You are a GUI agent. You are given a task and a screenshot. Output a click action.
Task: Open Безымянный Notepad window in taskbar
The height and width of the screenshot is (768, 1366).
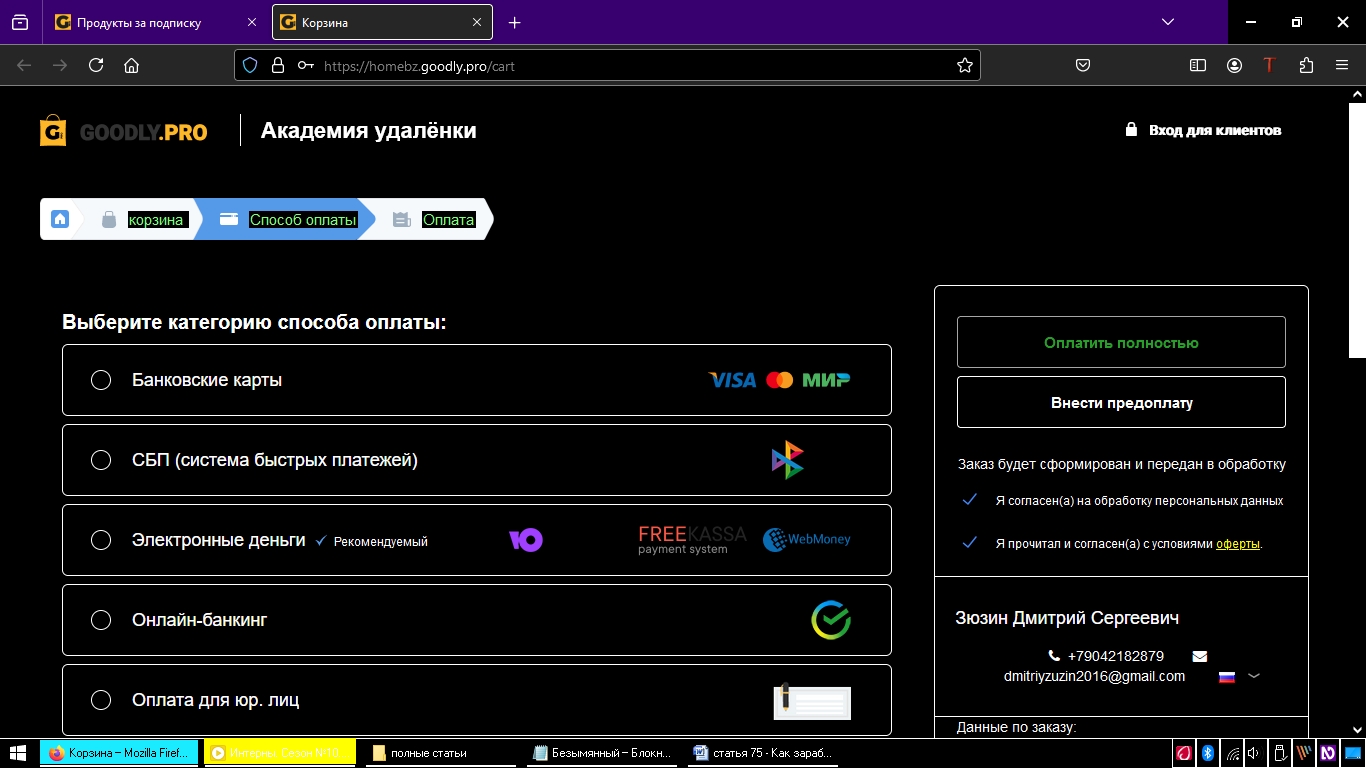[x=601, y=753]
